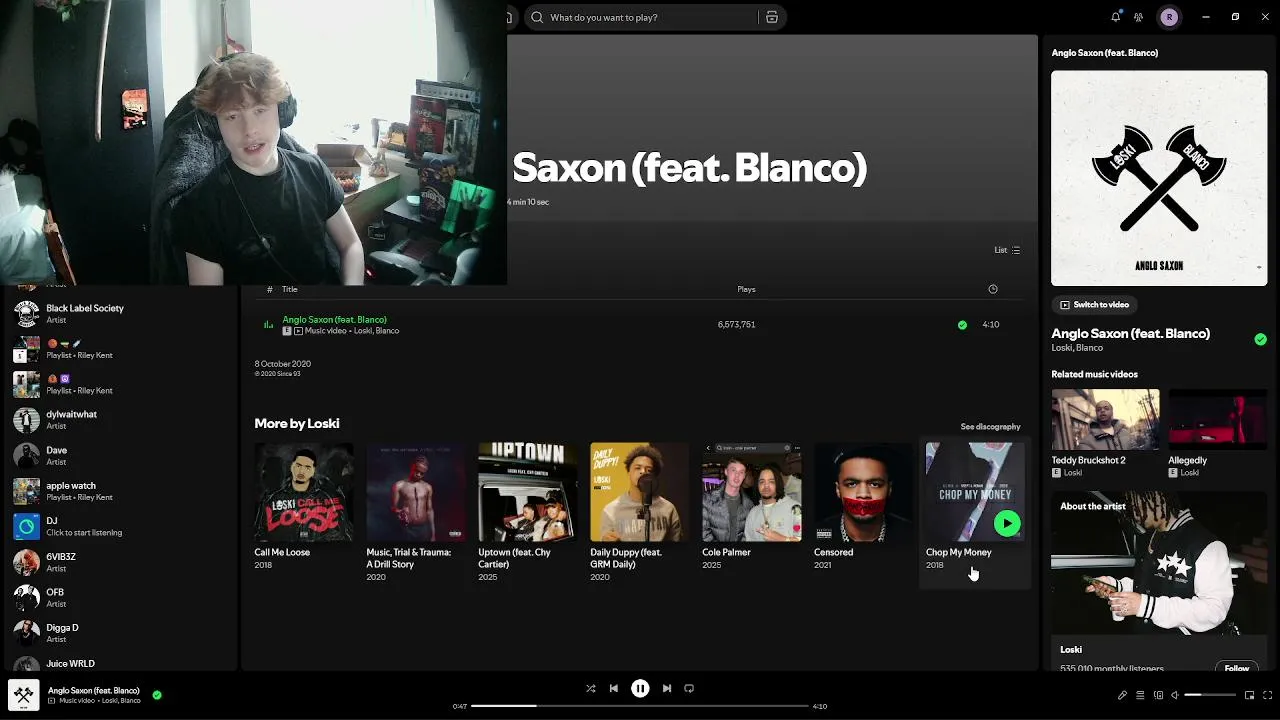
Task: Open the profile avatar R menu
Action: pyautogui.click(x=1169, y=17)
